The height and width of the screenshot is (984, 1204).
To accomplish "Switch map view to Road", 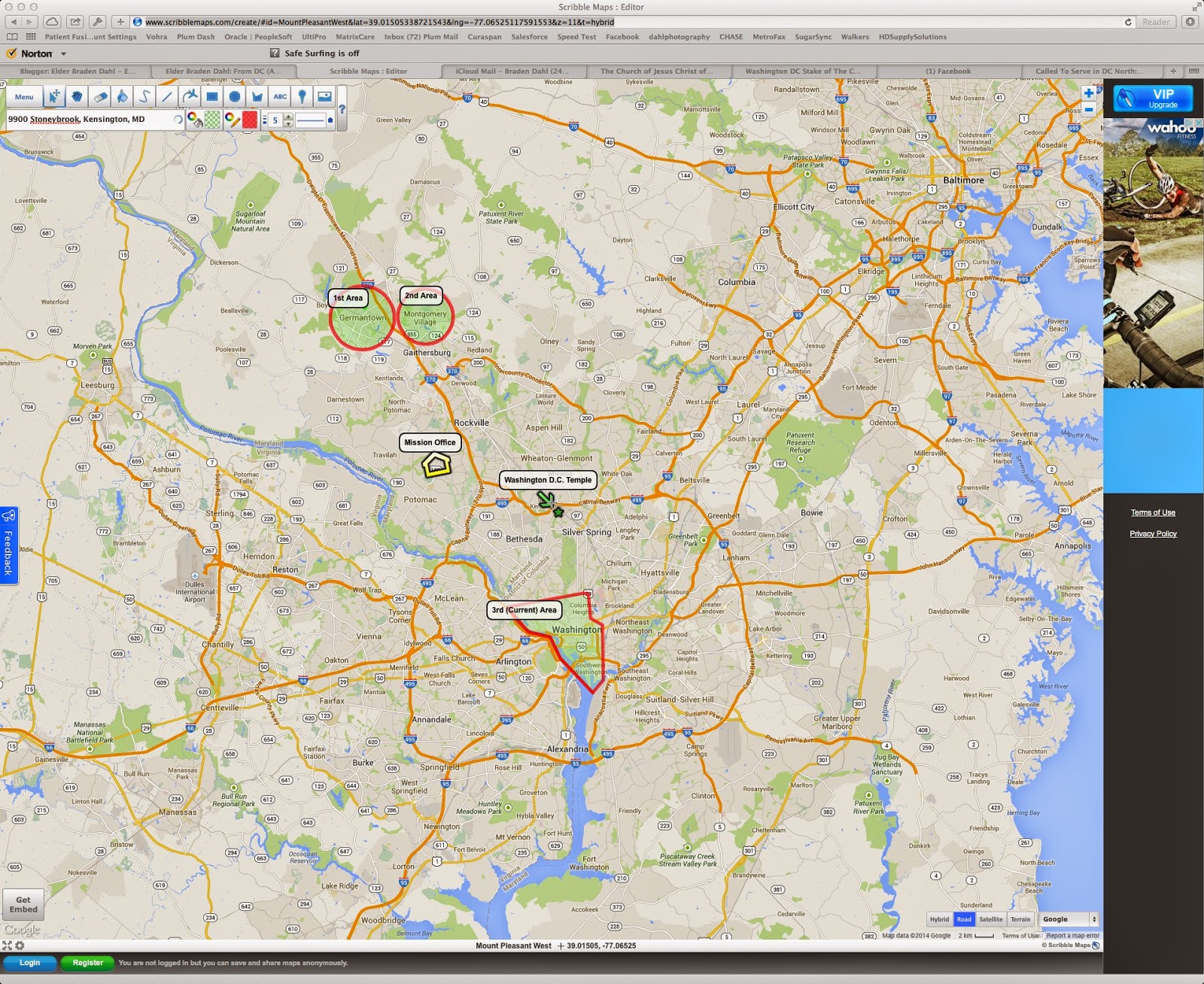I will pyautogui.click(x=964, y=919).
